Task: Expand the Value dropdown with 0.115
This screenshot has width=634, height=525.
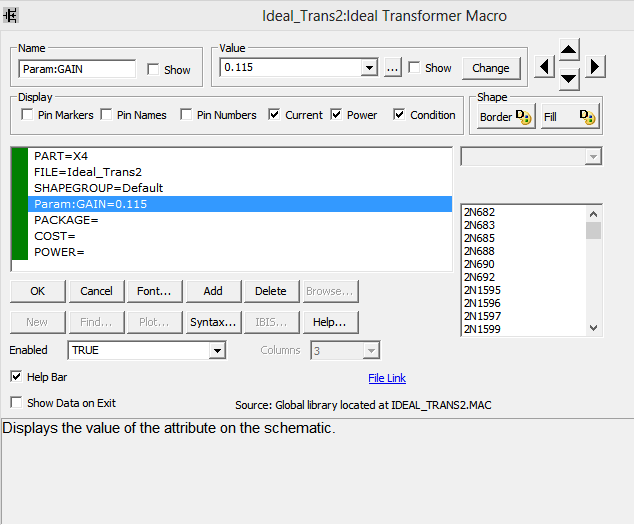Action: [369, 68]
